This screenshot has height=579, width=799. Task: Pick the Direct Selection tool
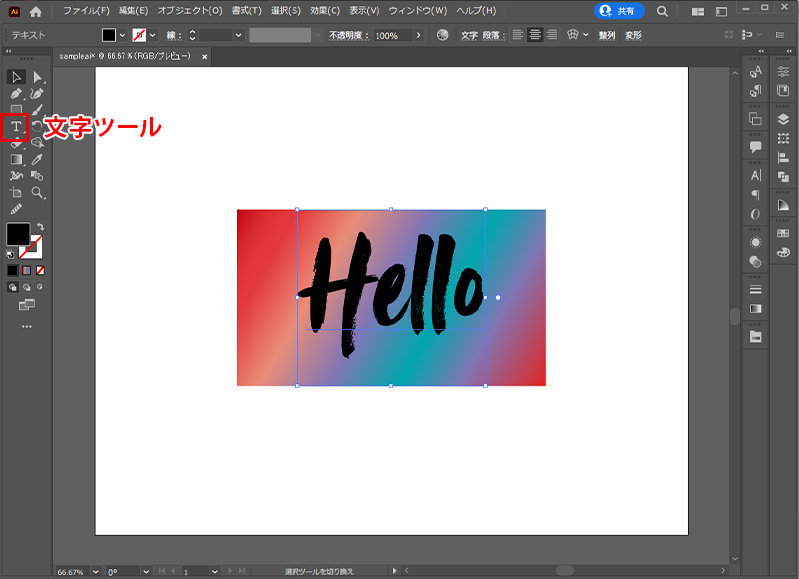pyautogui.click(x=37, y=77)
